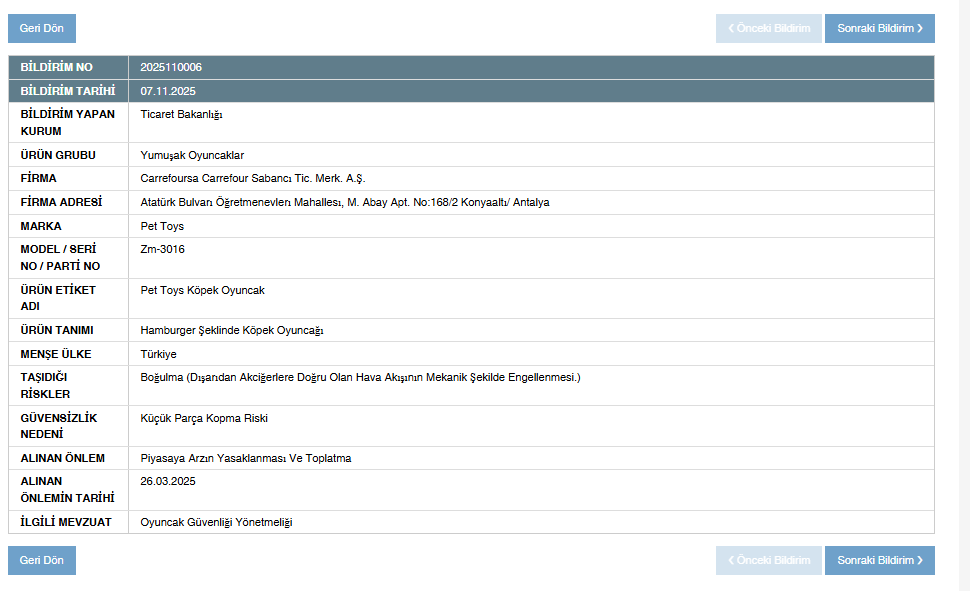Screen dimensions: 970x591
Task: Select the Ticaret Bakanlığı value
Action: coord(181,114)
